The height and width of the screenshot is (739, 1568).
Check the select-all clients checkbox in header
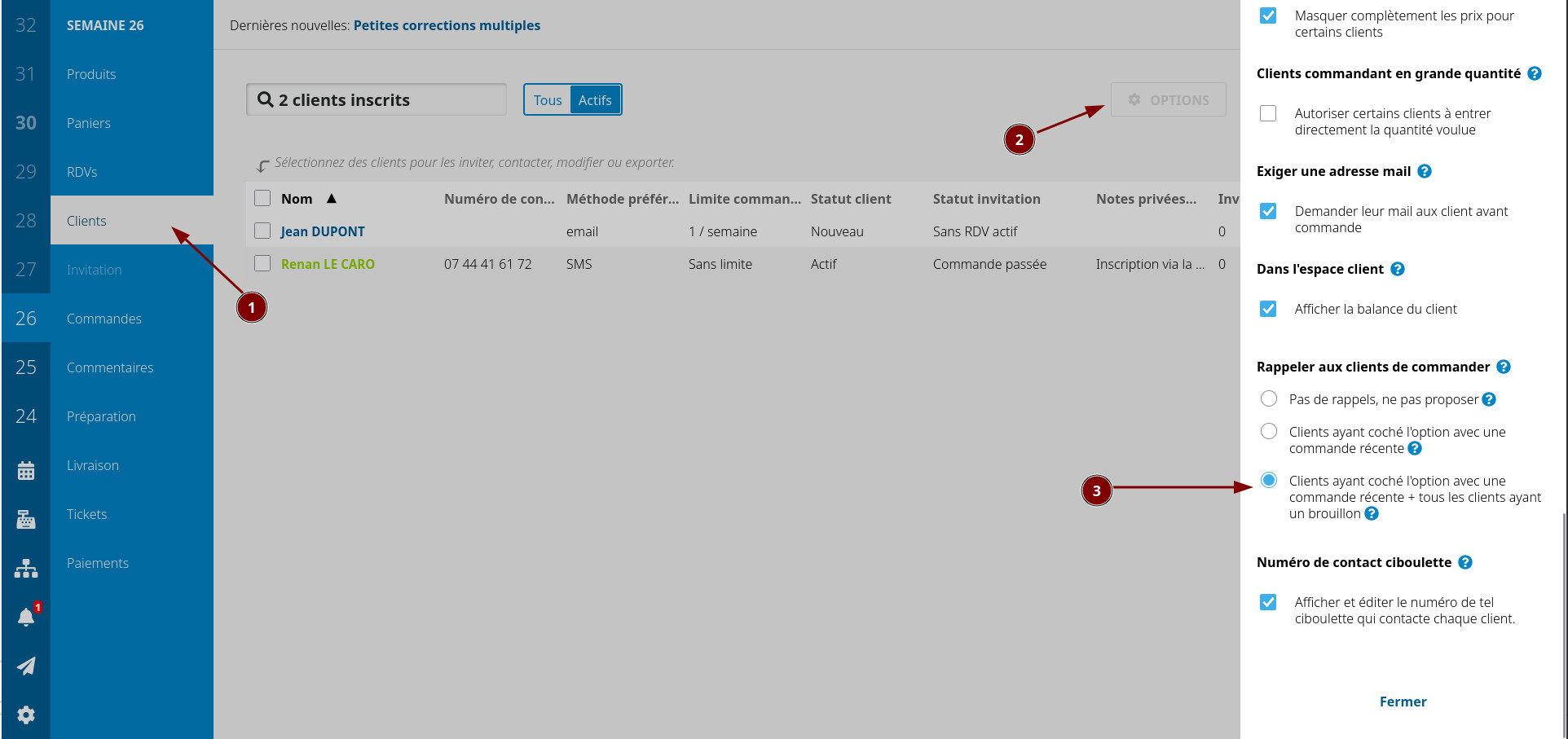pos(262,198)
